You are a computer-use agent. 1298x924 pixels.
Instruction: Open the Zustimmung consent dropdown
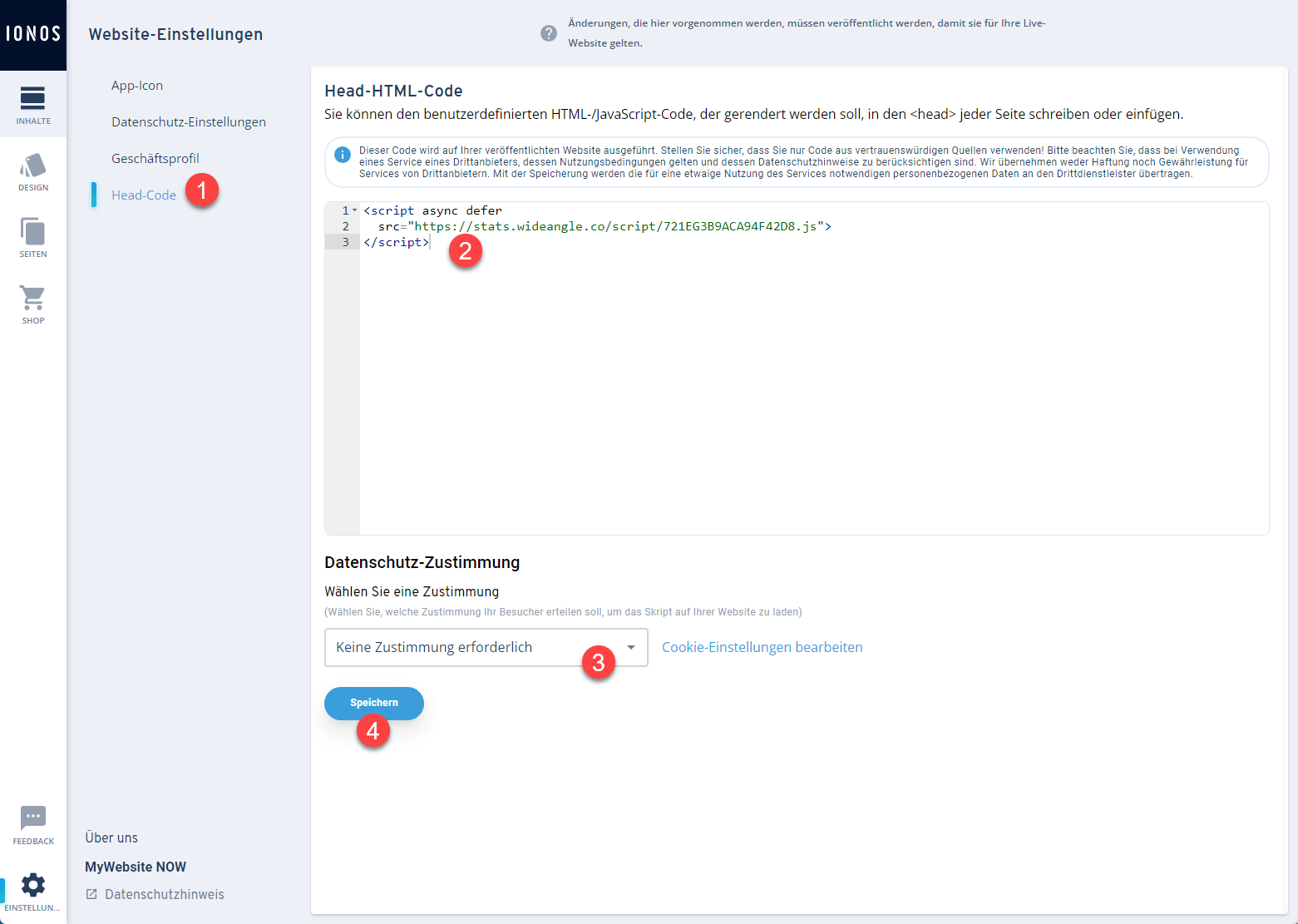tap(486, 647)
